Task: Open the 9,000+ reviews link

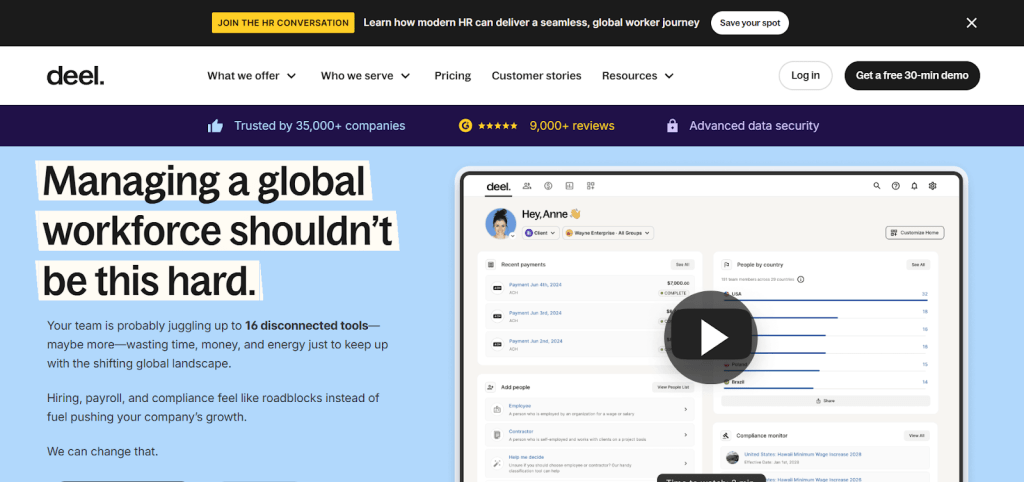Action: point(572,126)
